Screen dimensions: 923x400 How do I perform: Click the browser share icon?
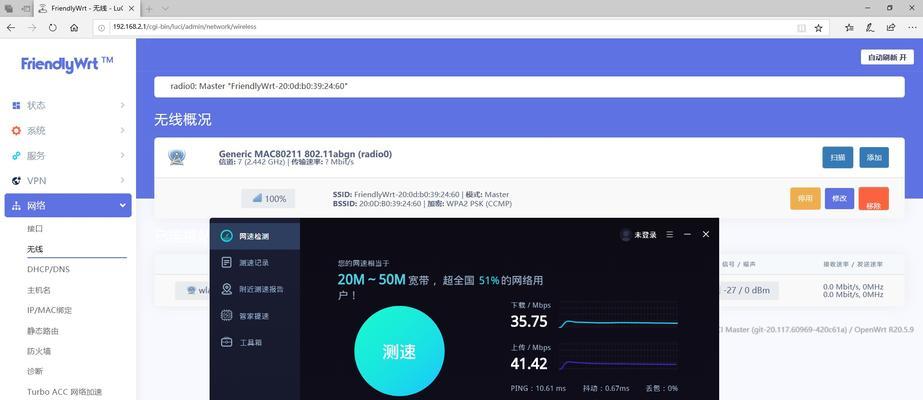point(891,28)
